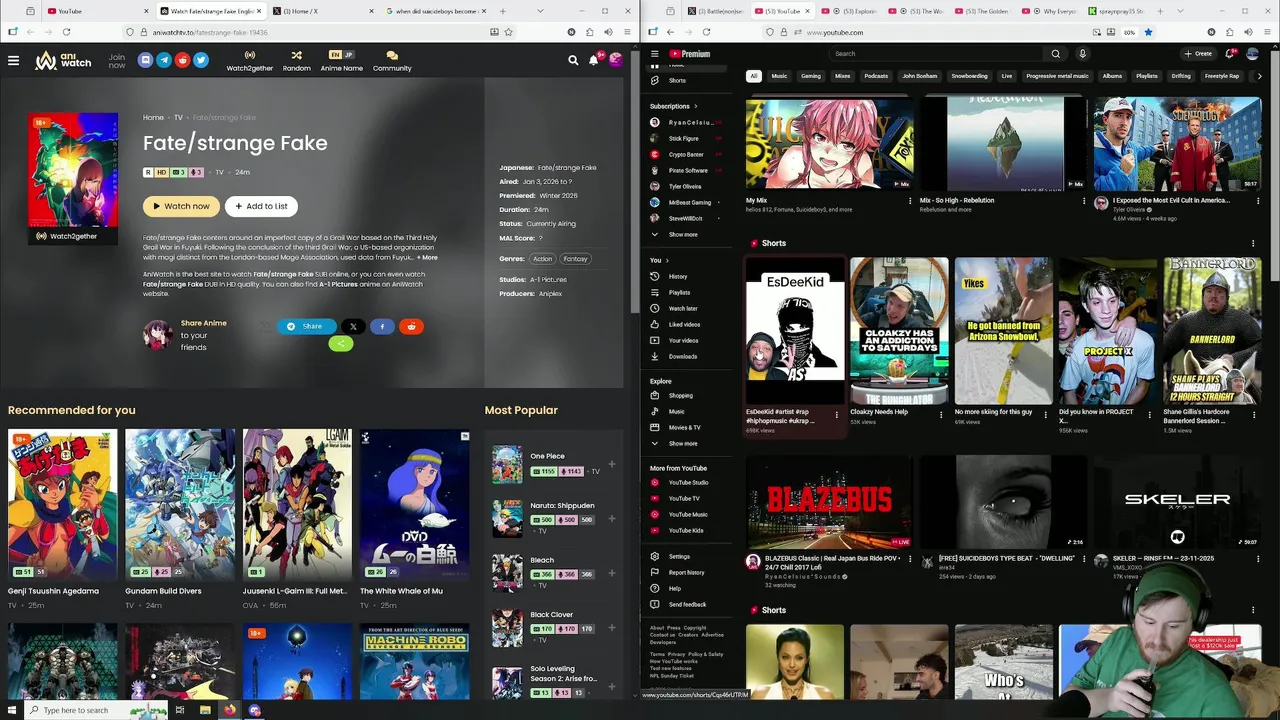Select the Gaming filter chip on YouTube
The height and width of the screenshot is (720, 1280).
point(810,76)
